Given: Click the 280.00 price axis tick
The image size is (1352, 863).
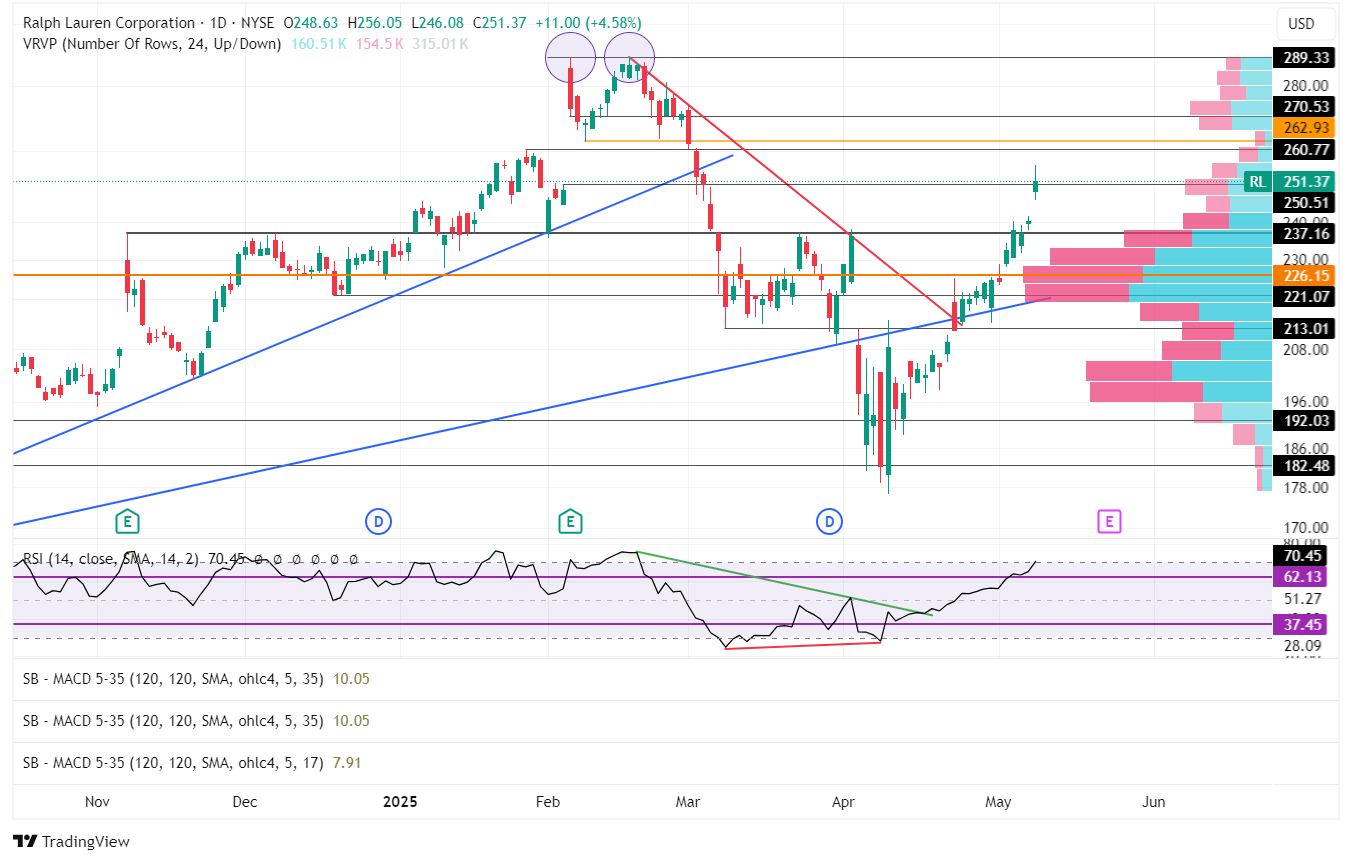Looking at the screenshot, I should (1305, 86).
